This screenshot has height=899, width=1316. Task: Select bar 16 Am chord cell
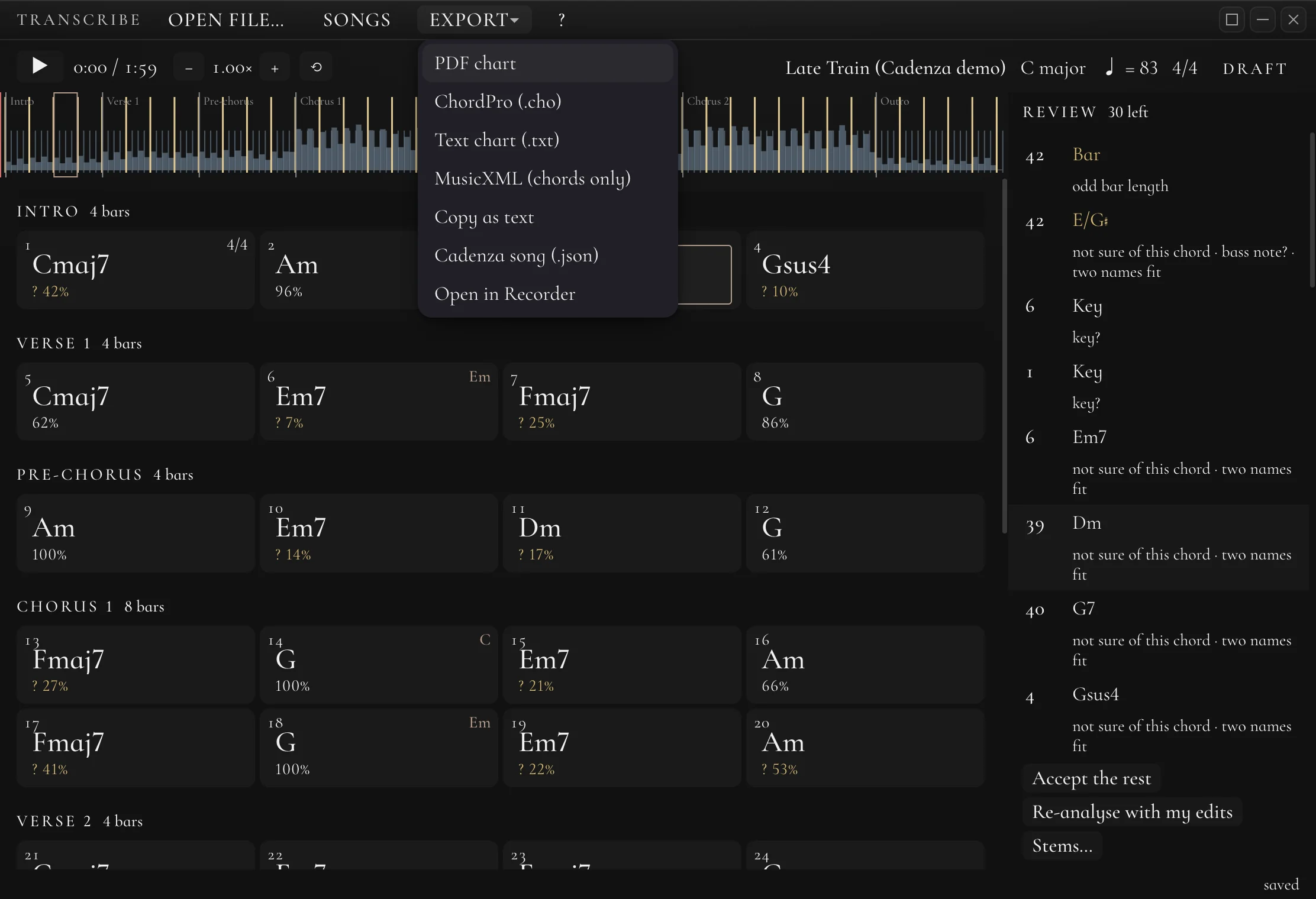(865, 665)
